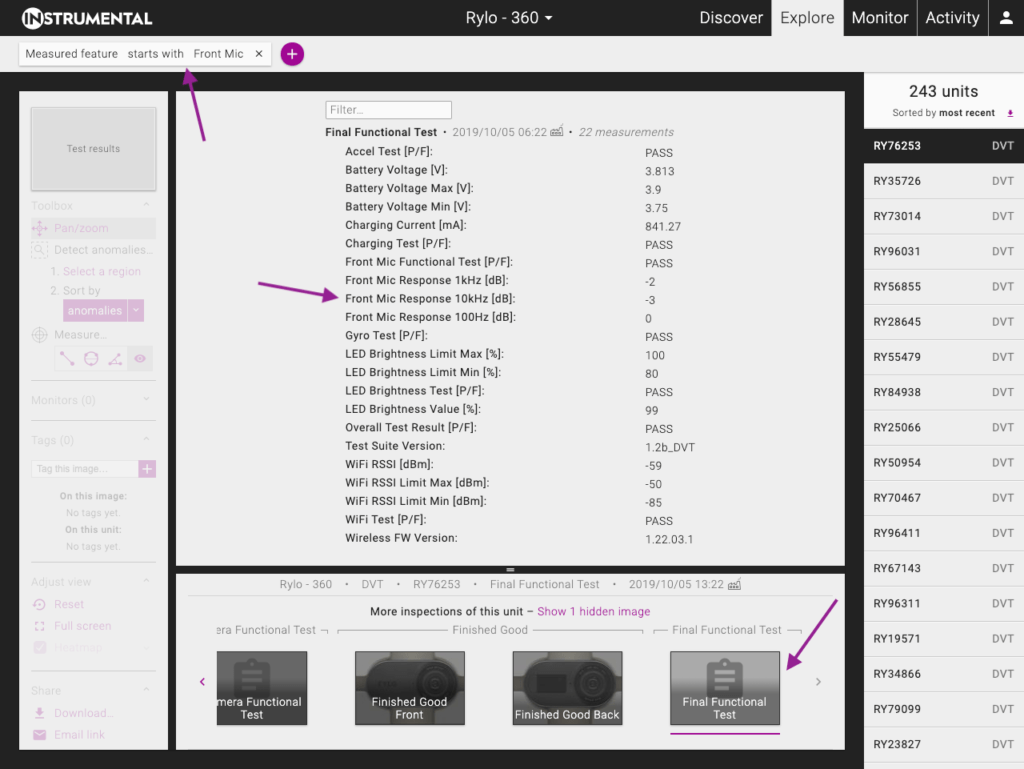The image size is (1024, 769).
Task: Click the purple add filter plus button
Action: pyautogui.click(x=292, y=54)
